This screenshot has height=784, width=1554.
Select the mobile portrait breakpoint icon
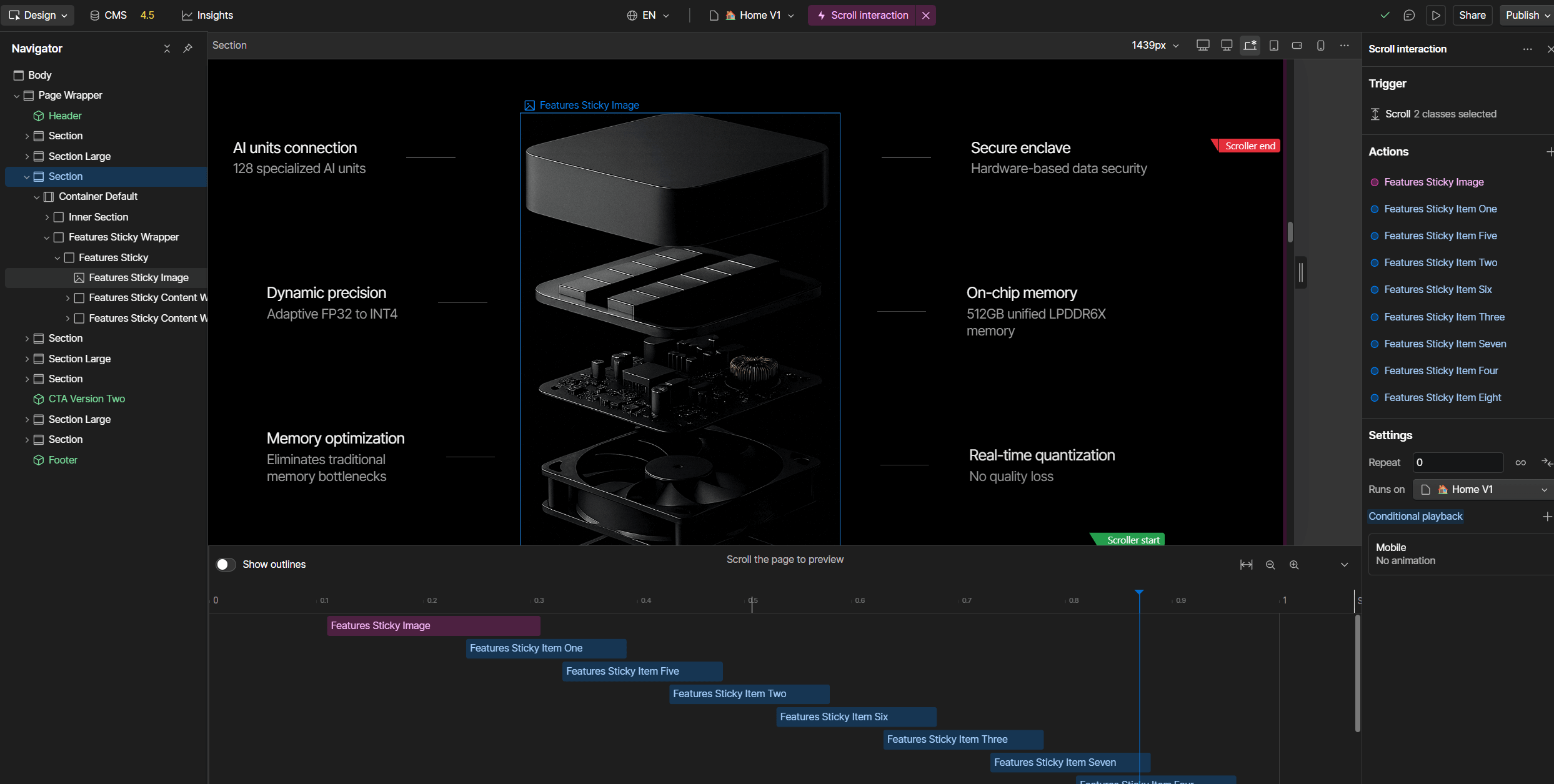coord(1320,45)
